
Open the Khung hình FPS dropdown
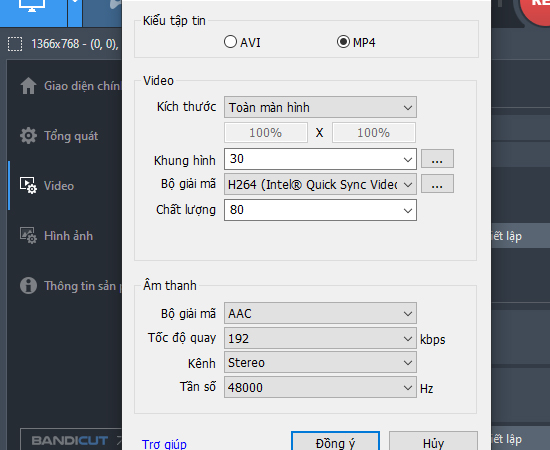click(x=320, y=159)
